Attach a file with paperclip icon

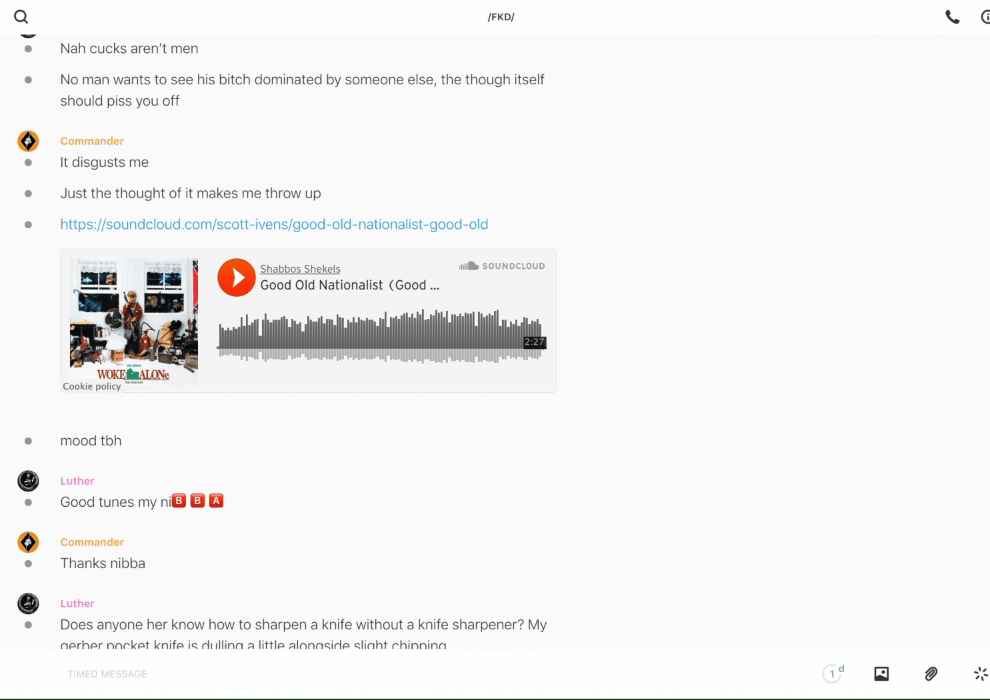931,674
